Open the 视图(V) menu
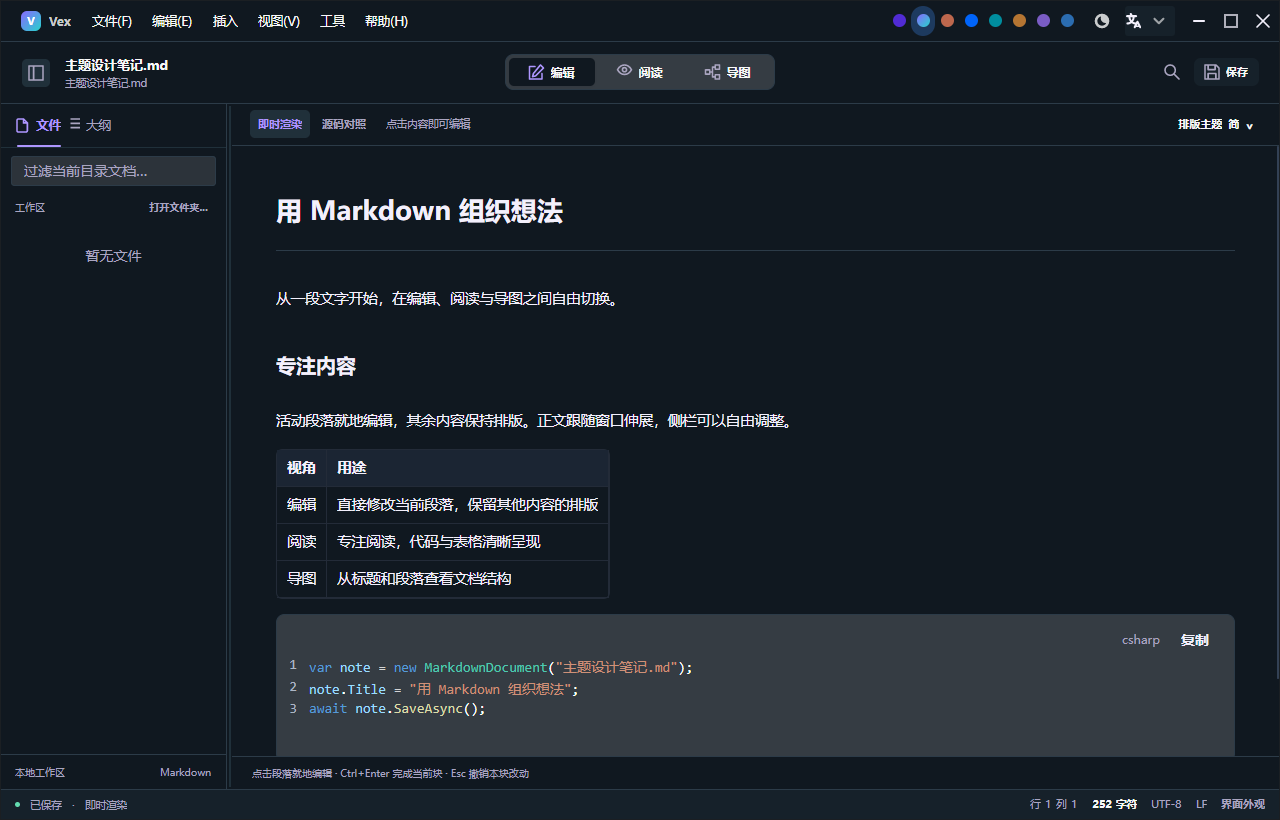 [279, 21]
